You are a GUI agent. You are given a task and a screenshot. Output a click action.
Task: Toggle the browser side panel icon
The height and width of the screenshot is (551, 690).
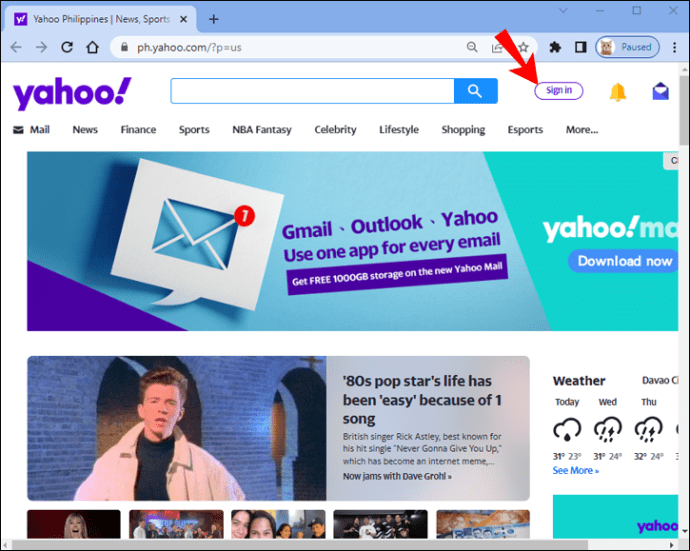click(580, 47)
